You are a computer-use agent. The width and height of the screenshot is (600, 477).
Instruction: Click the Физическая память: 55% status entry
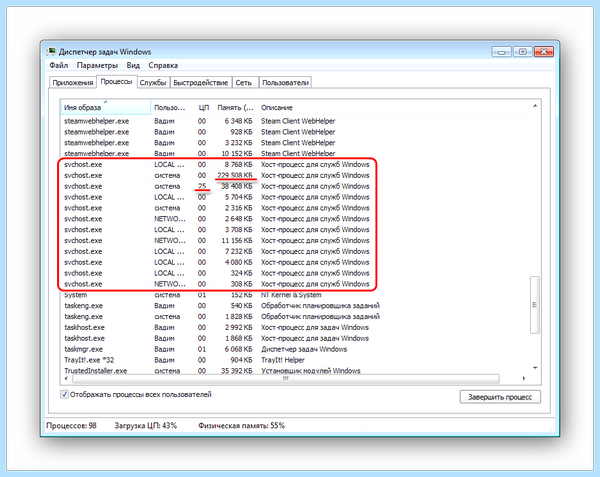[x=241, y=426]
